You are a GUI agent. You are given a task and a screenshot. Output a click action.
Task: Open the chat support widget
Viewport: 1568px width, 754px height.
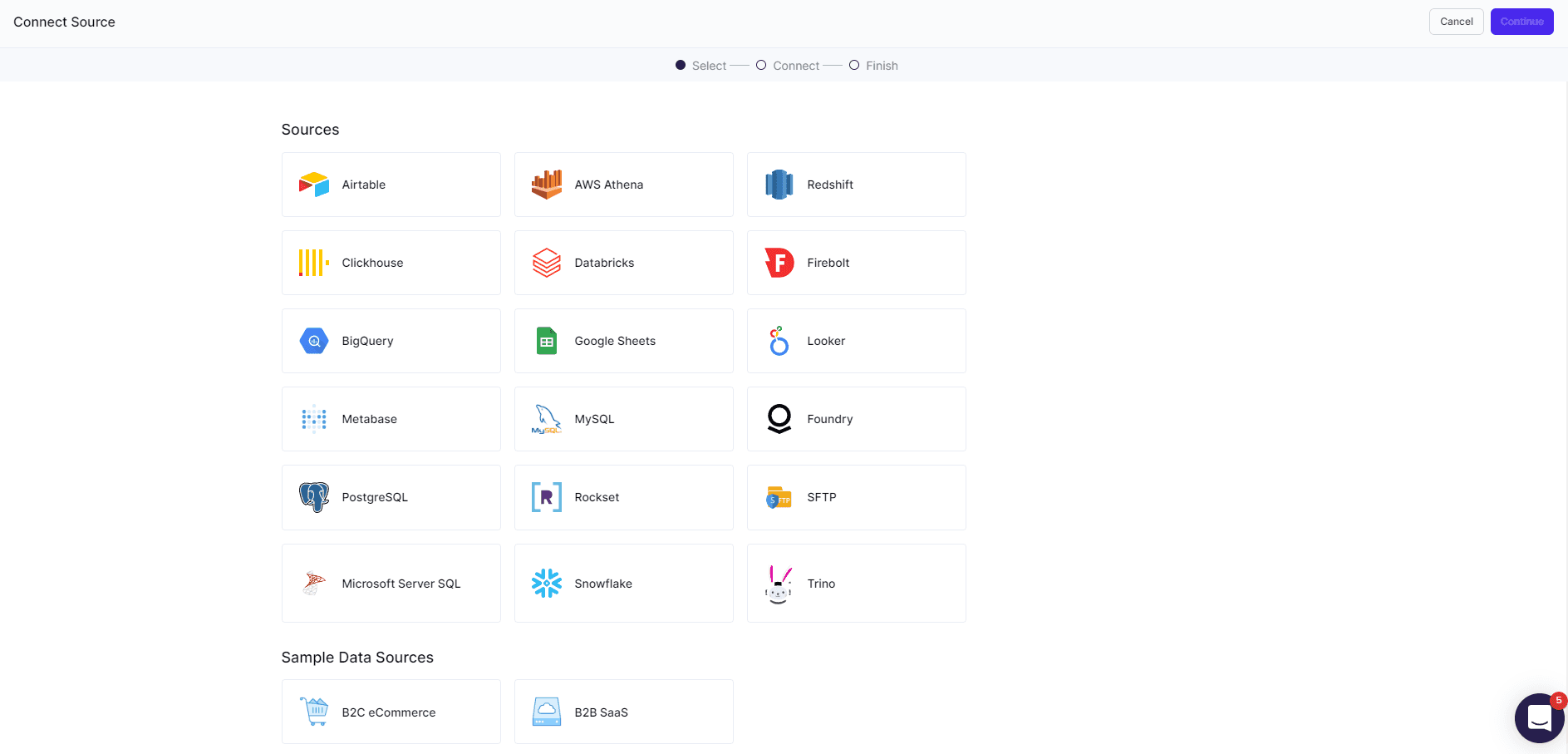coord(1540,717)
